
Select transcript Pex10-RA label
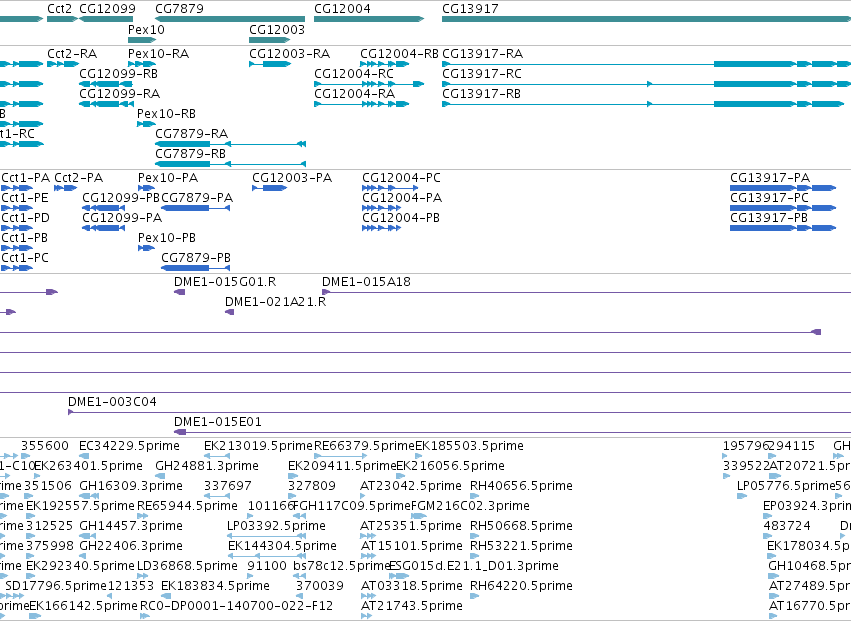[158, 54]
